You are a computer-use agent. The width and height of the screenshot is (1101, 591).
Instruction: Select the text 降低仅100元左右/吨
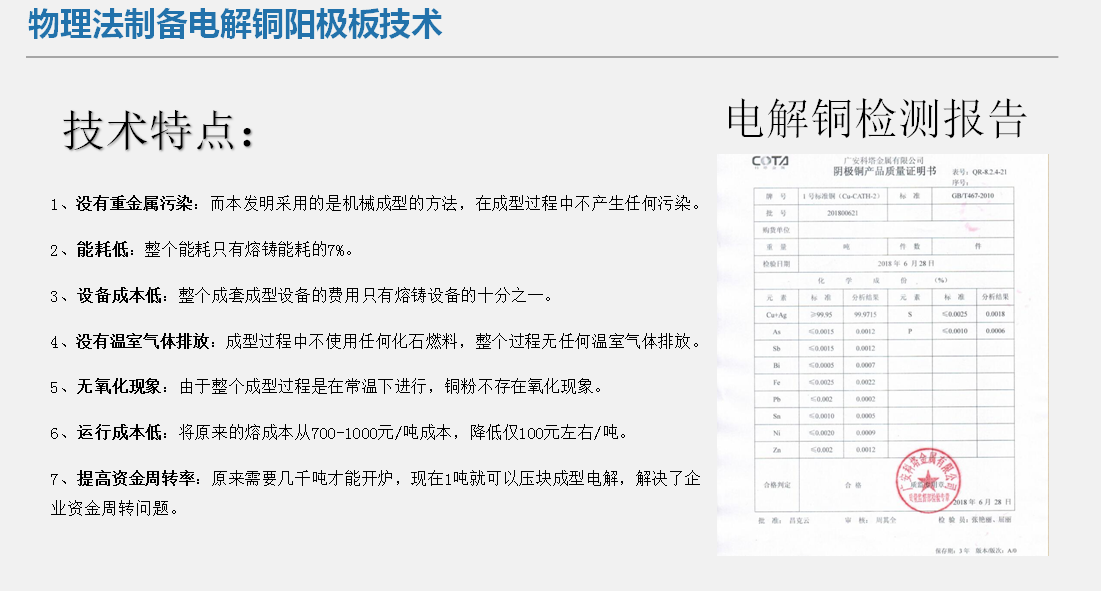pyautogui.click(x=544, y=432)
